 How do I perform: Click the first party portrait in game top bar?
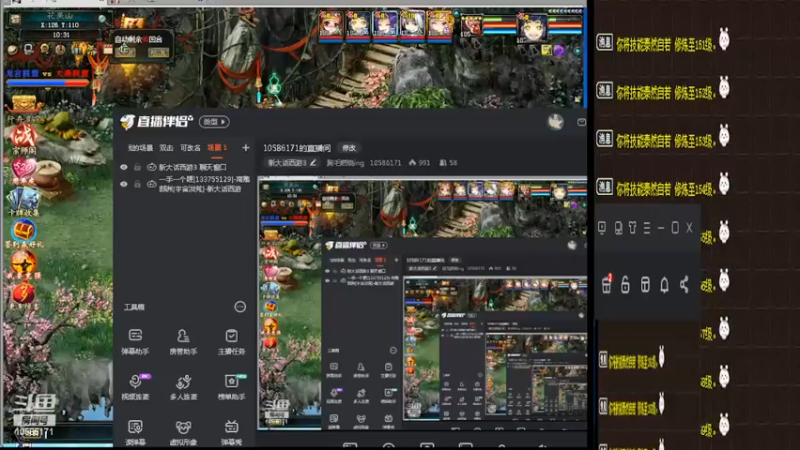(331, 25)
